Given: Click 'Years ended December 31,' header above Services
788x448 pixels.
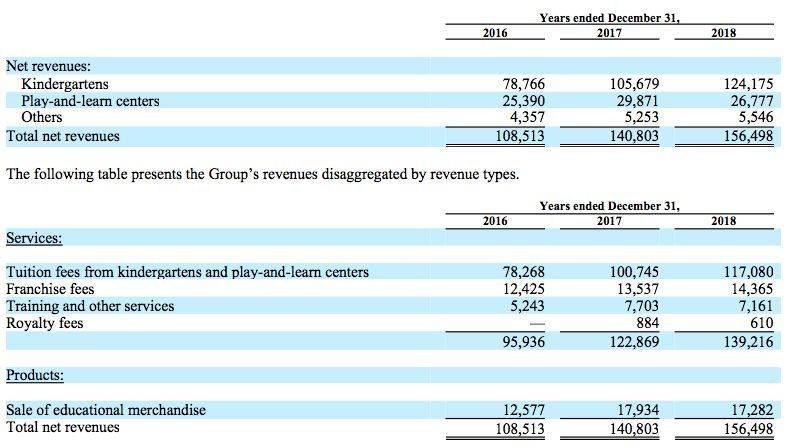Looking at the screenshot, I should 610,206.
